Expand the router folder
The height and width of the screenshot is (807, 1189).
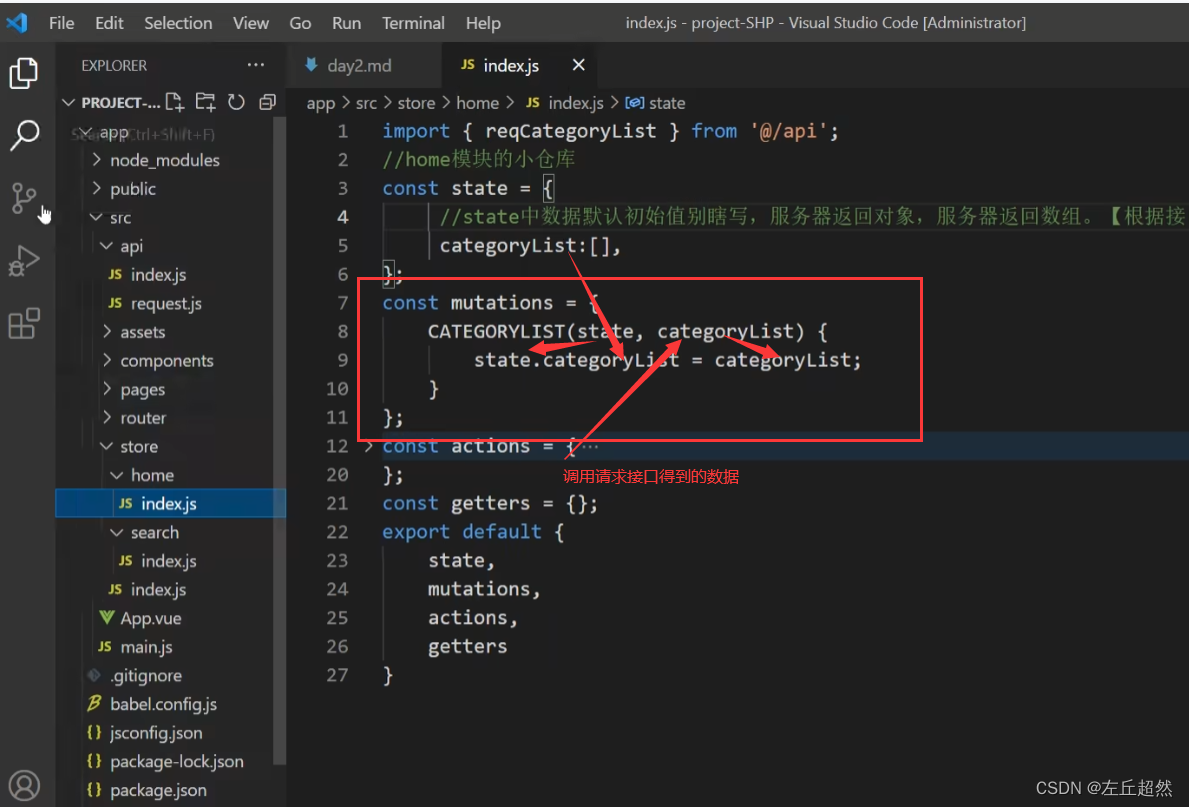[x=107, y=418]
